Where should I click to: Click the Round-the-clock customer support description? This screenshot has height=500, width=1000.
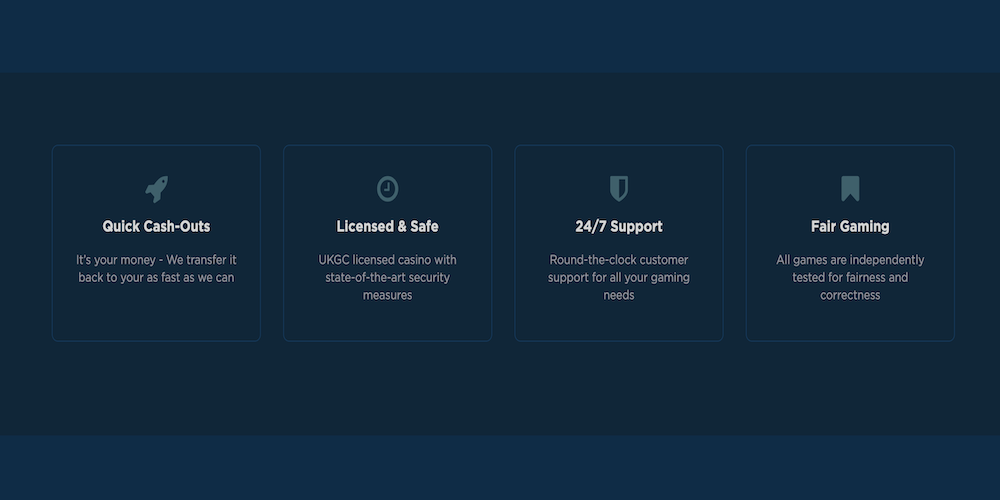tap(619, 277)
